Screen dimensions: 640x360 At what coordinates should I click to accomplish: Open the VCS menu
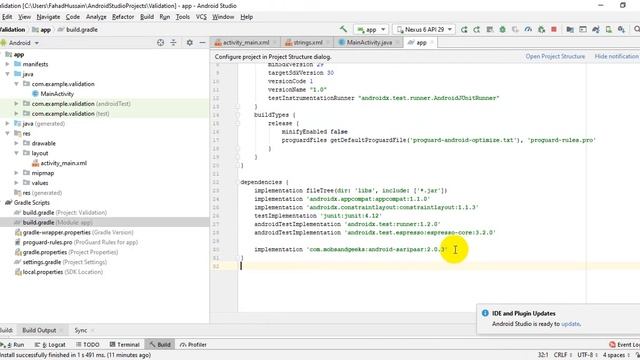[201, 17]
